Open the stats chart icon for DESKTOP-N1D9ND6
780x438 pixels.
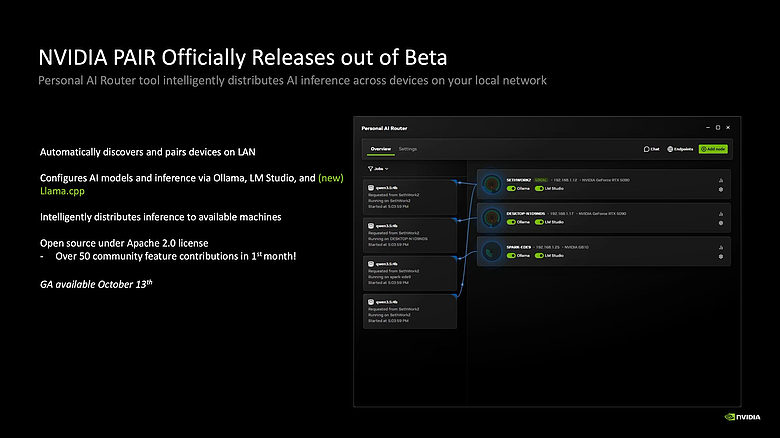721,214
